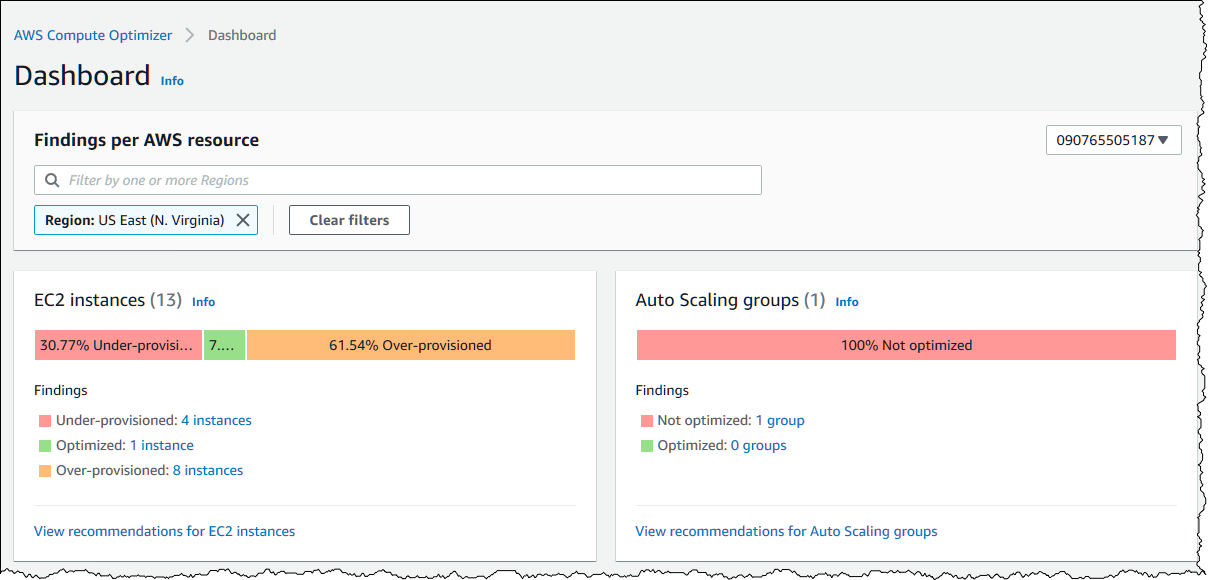Remove the US East Region filter via its X
1208x580 pixels.
[243, 220]
